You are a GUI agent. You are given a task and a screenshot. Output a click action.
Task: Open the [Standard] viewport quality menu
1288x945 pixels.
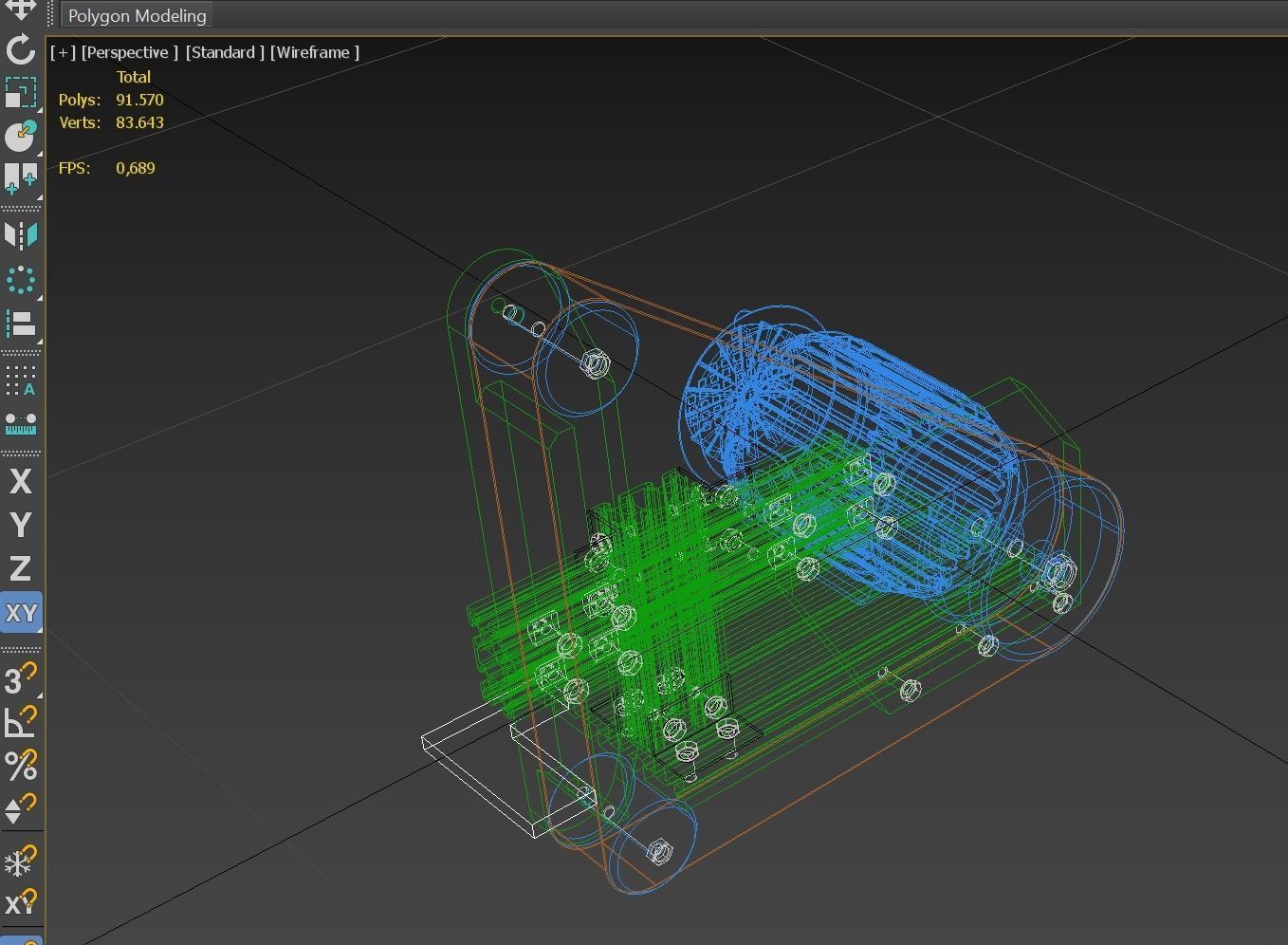(225, 52)
